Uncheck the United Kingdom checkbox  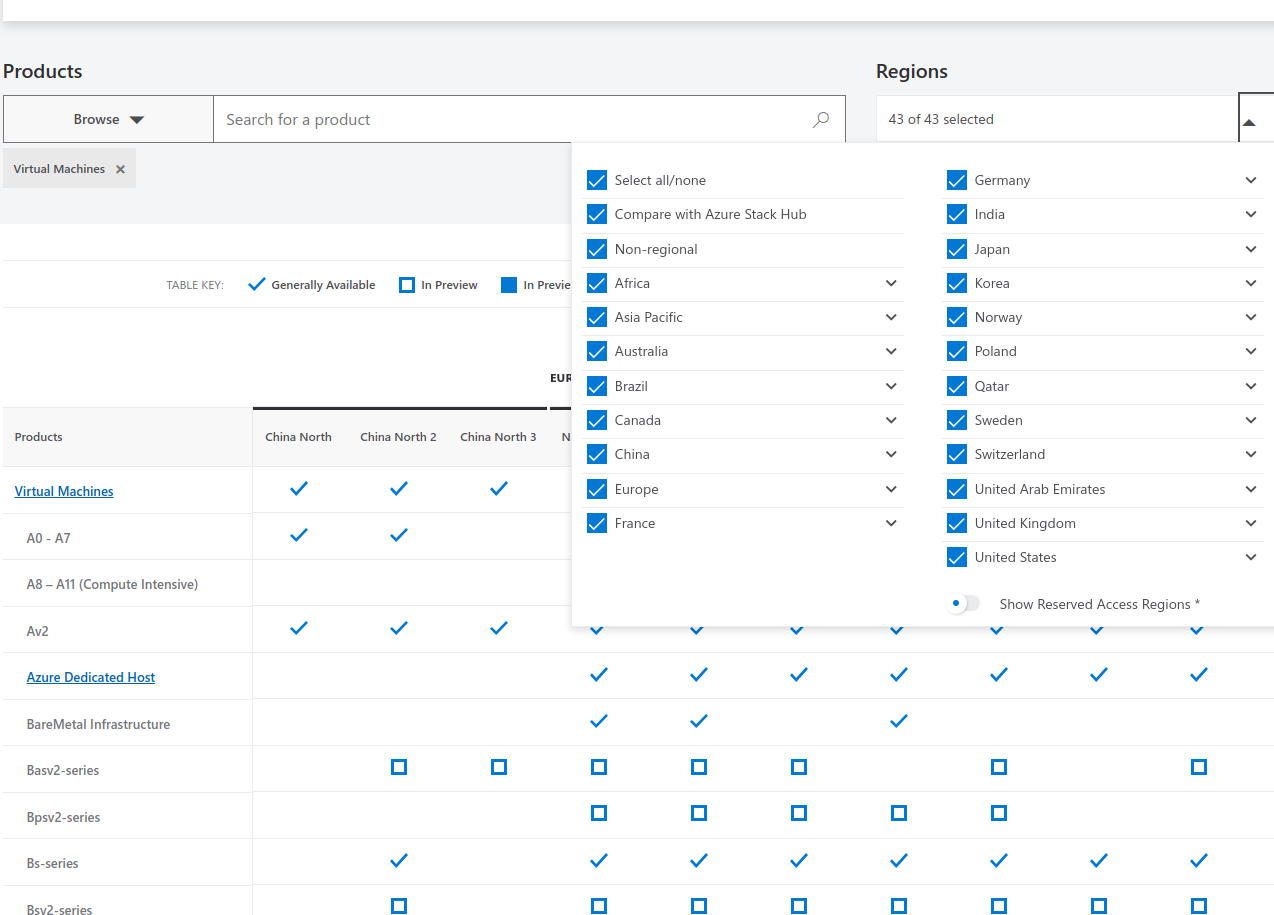pos(957,523)
